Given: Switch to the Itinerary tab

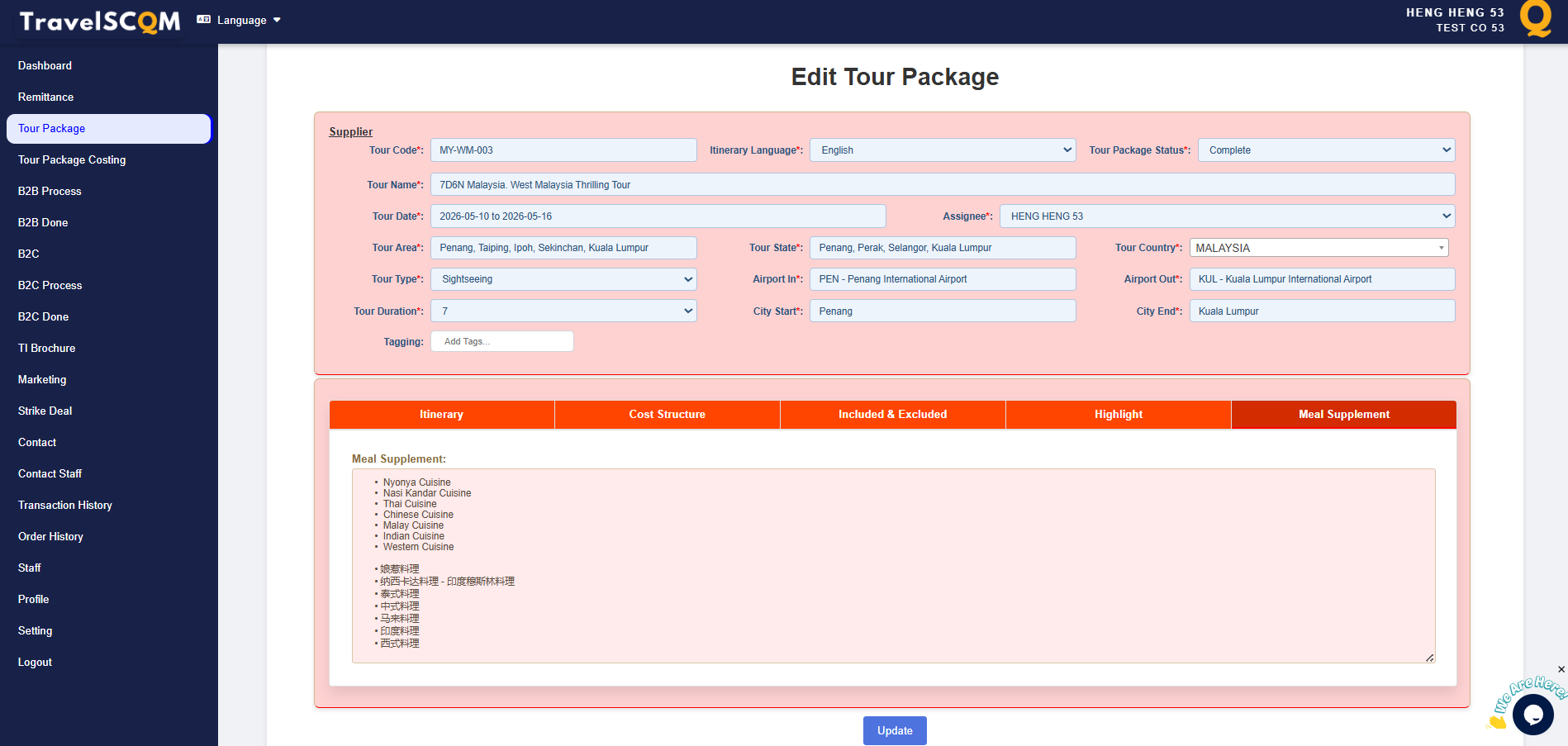Looking at the screenshot, I should 441,415.
